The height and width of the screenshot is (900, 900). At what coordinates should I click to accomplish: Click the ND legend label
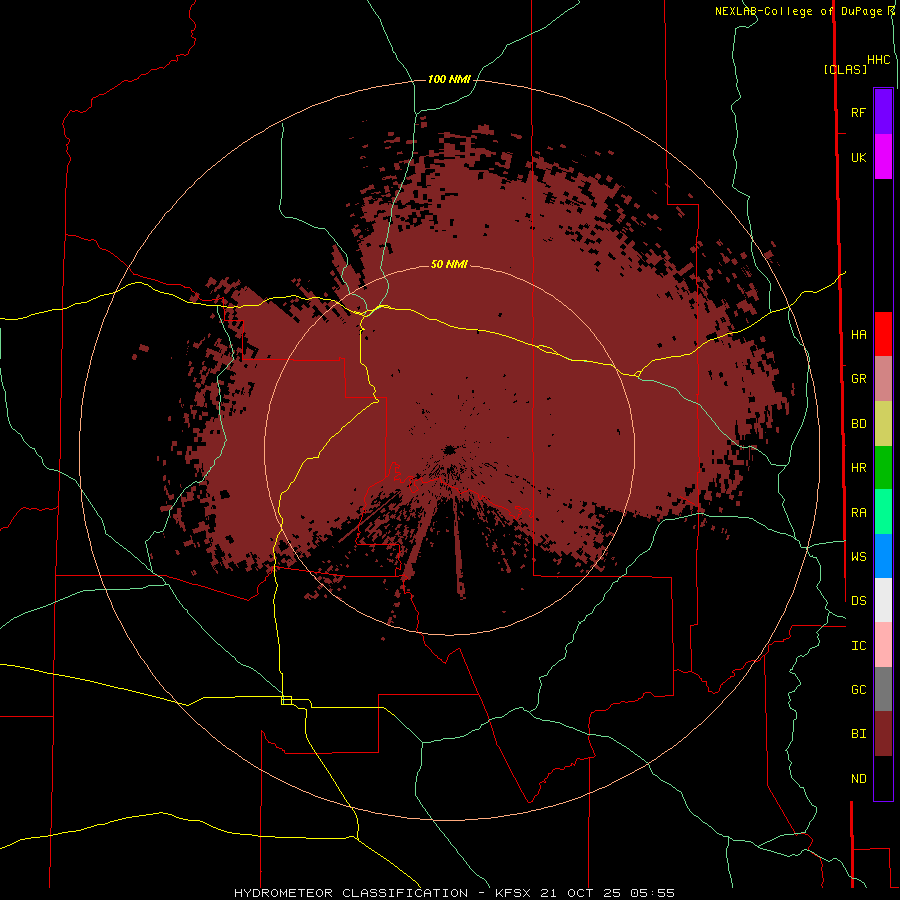[x=858, y=779]
